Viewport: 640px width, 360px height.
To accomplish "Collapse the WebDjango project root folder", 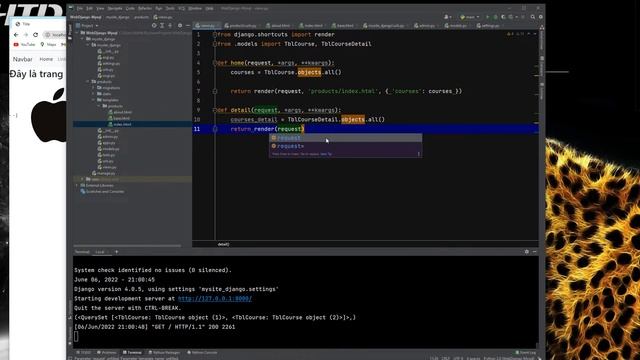I will pos(77,33).
